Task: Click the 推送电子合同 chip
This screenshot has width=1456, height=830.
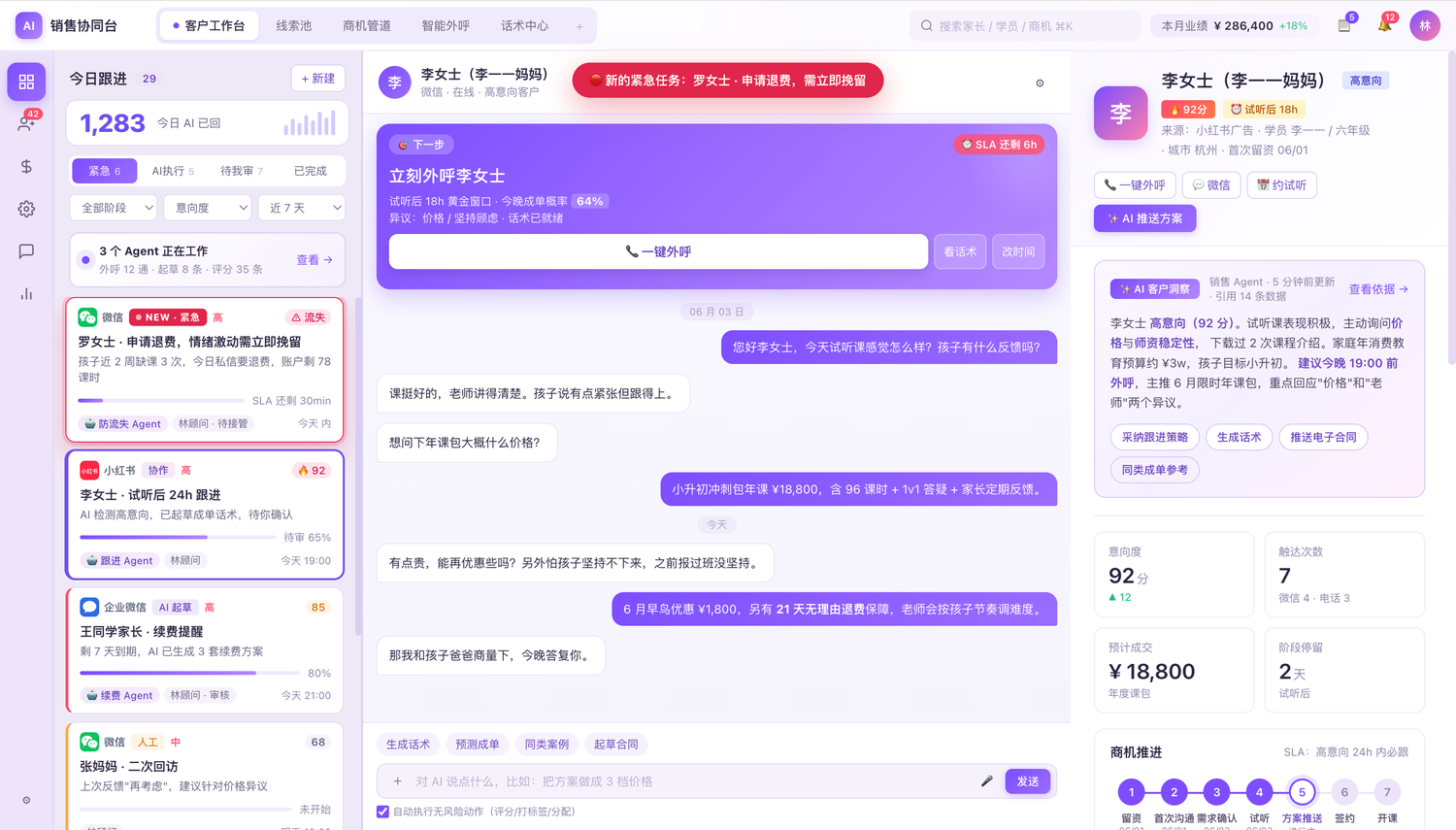Action: pyautogui.click(x=1323, y=437)
